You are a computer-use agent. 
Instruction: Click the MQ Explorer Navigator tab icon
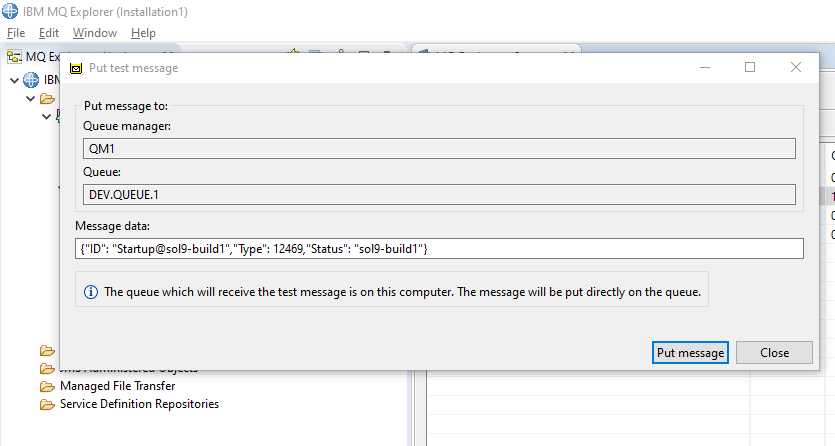click(14, 56)
